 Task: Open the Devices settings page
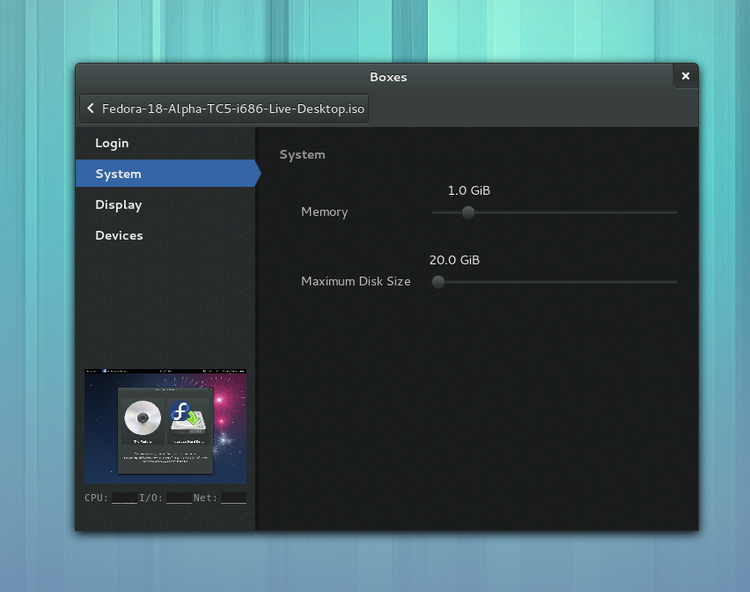pos(119,236)
